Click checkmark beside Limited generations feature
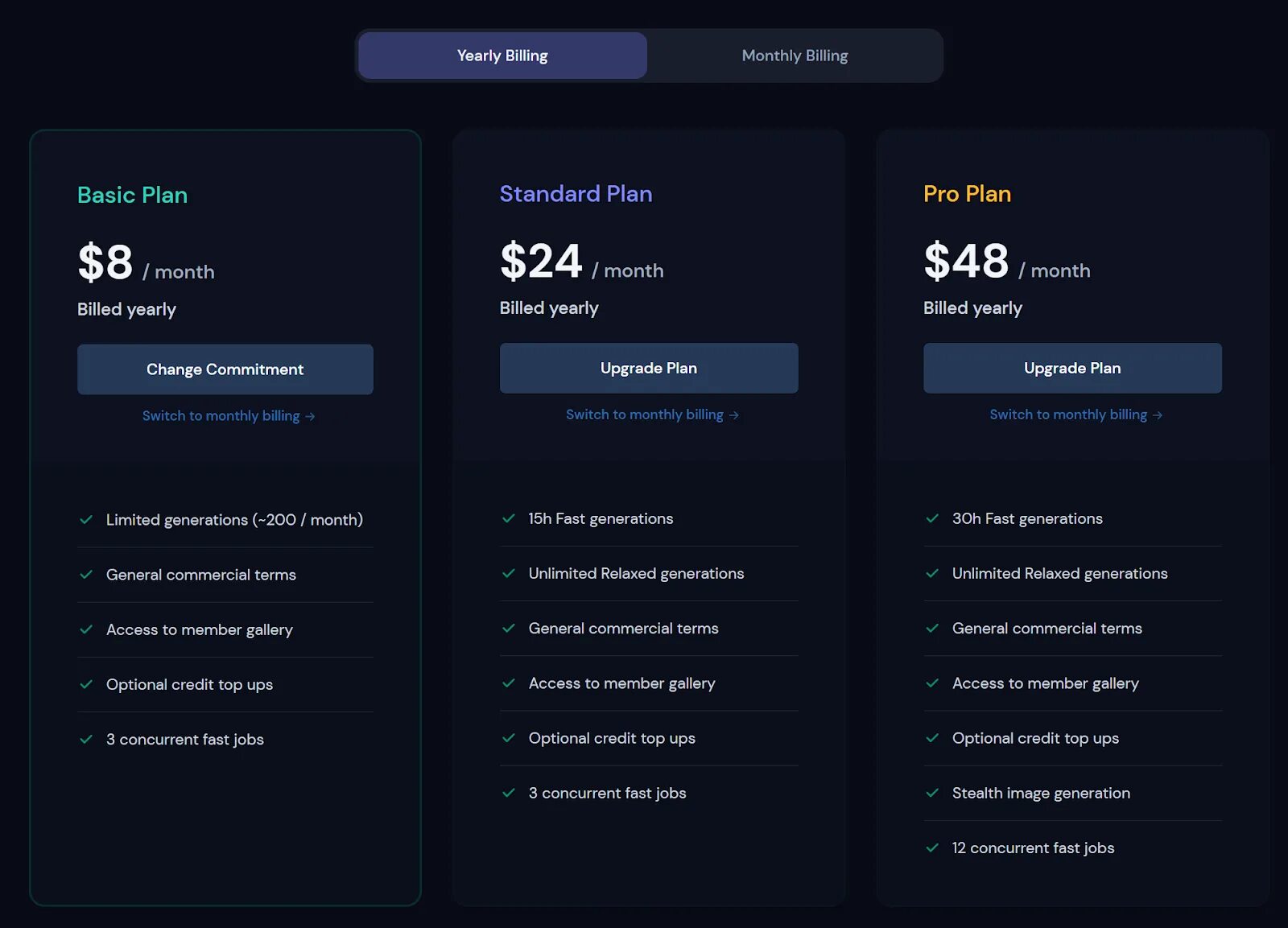This screenshot has width=1288, height=928. click(x=86, y=520)
